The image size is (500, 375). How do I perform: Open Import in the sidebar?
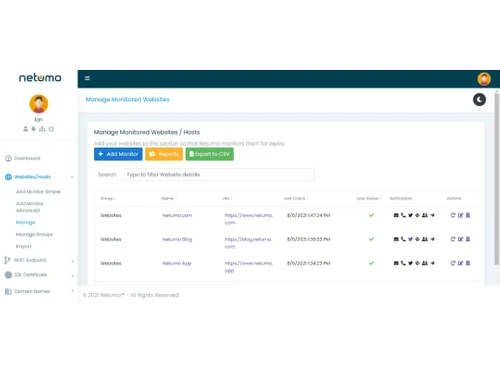tap(24, 246)
